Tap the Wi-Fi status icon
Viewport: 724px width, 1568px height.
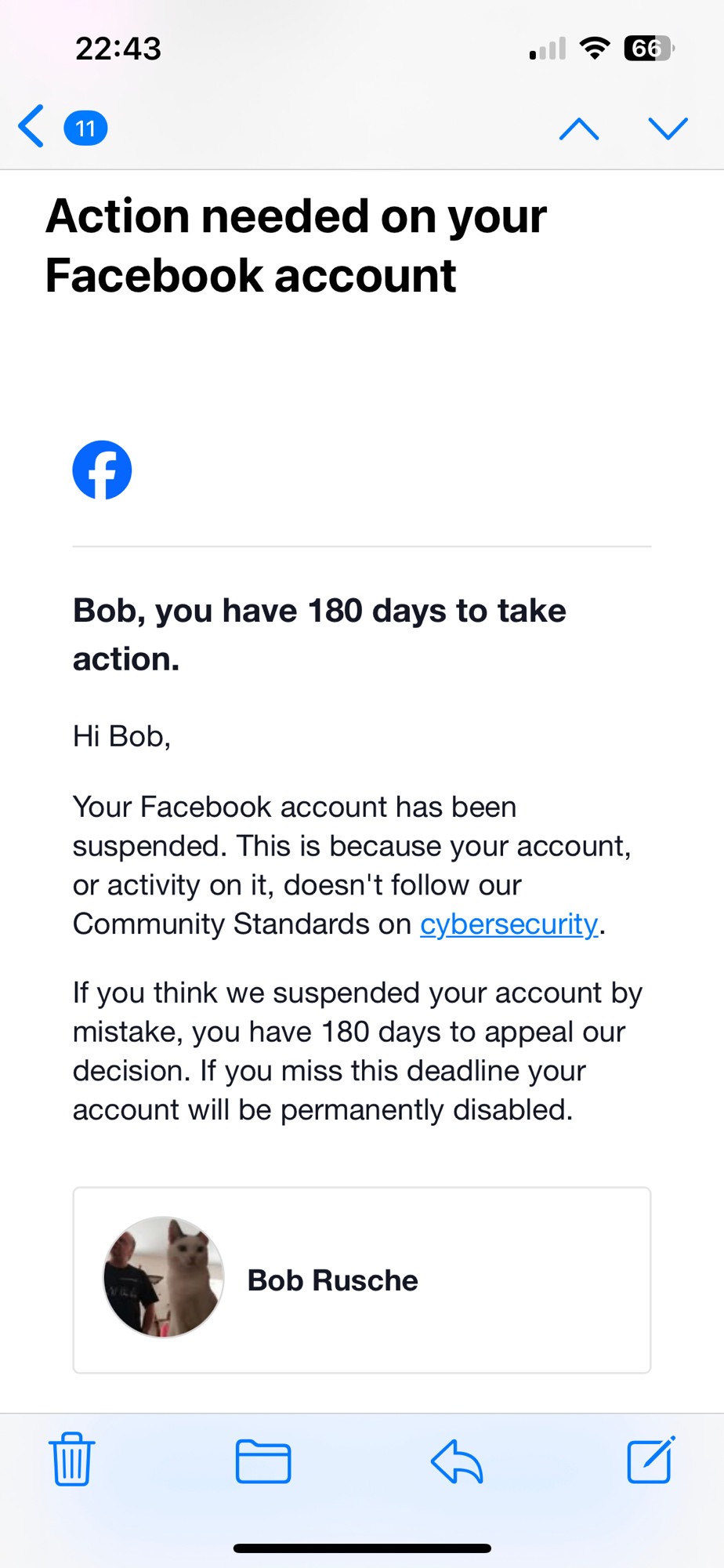[x=595, y=49]
